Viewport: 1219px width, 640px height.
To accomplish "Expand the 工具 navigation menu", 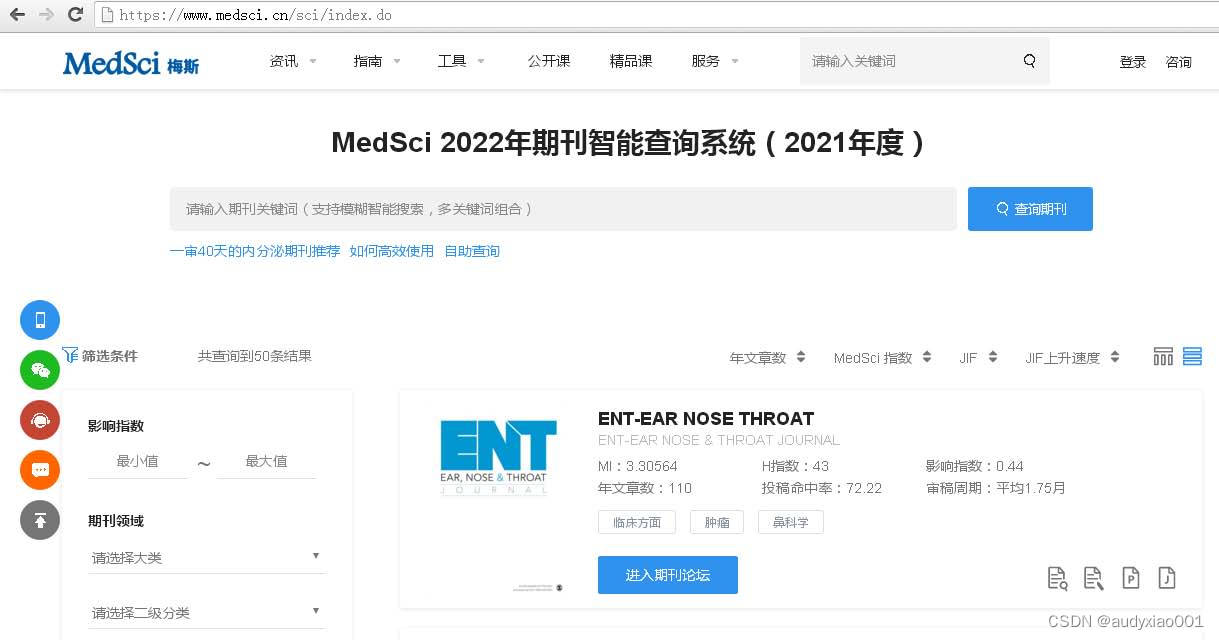I will click(x=461, y=61).
